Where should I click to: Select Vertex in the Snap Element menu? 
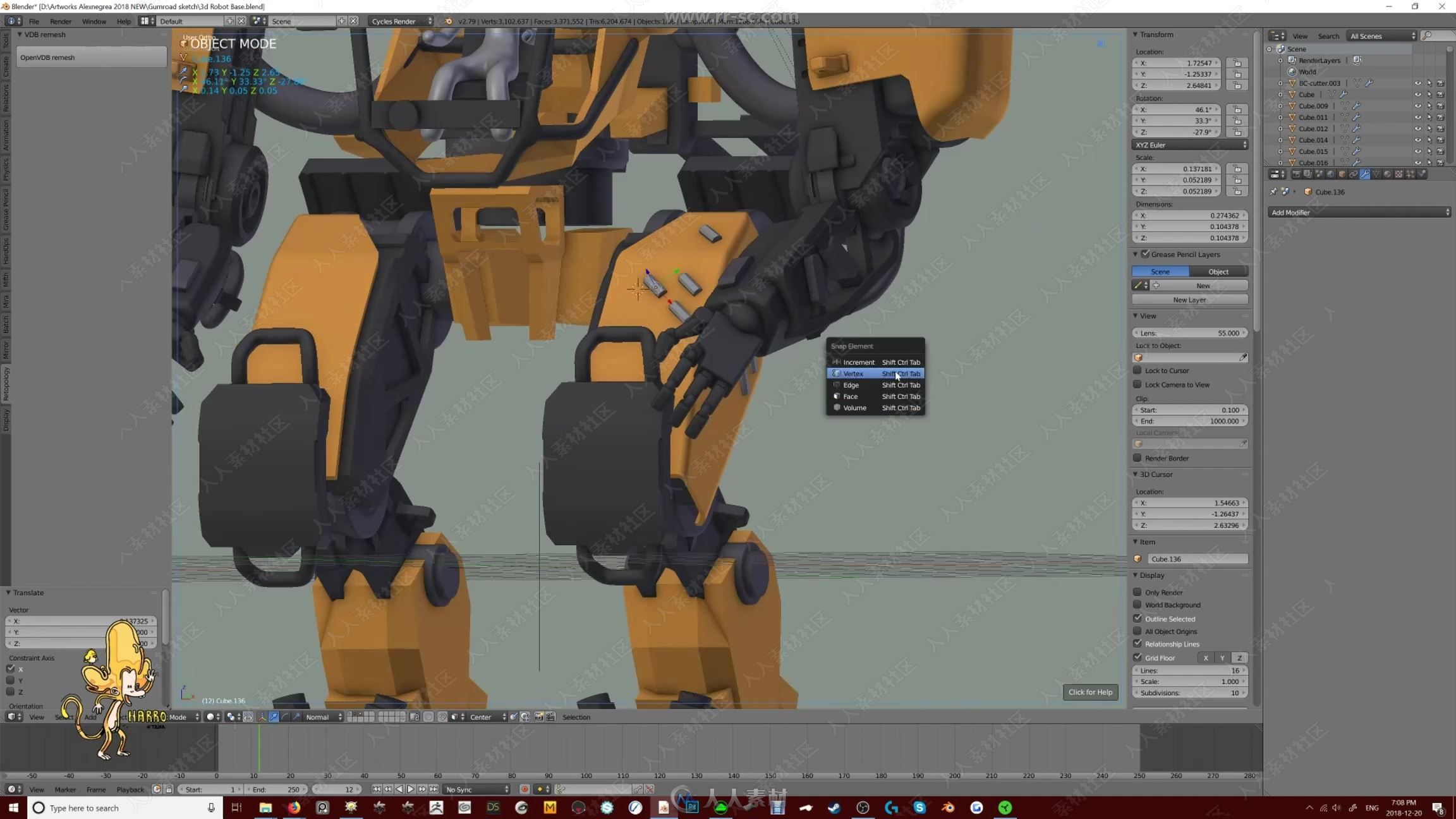875,373
